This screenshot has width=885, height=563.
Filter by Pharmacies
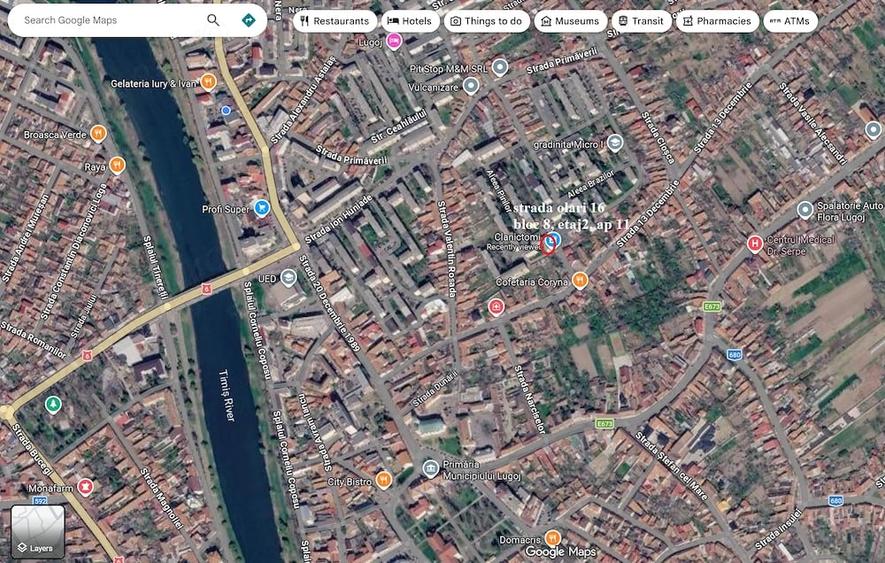pyautogui.click(x=717, y=21)
